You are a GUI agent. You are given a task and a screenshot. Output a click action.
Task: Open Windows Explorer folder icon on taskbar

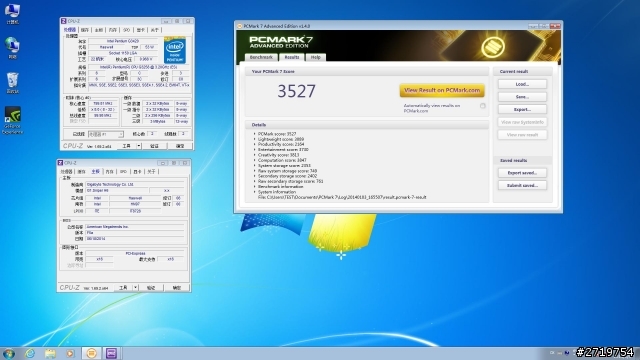(50, 353)
